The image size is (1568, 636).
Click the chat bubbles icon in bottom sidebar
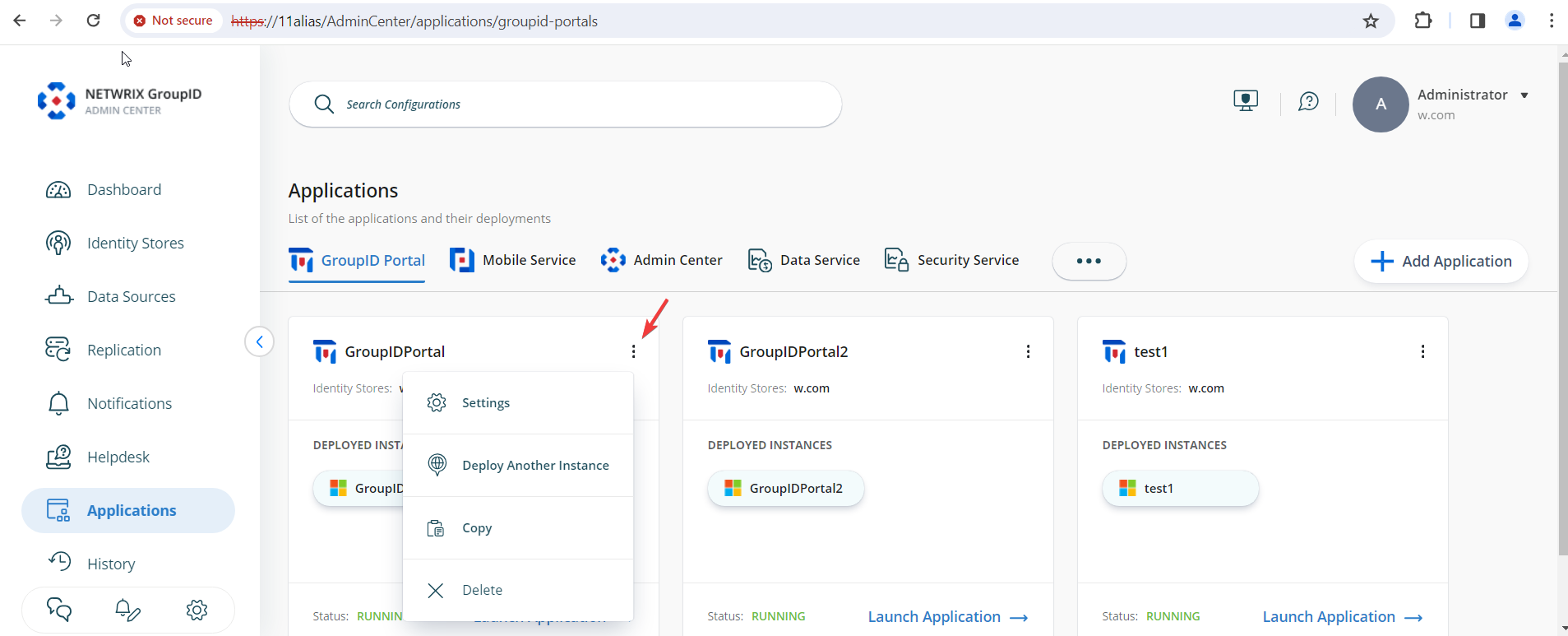(x=59, y=610)
